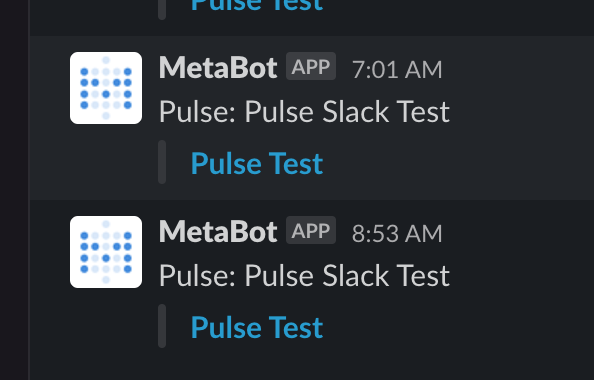
Task: Open MetaBot avatar on the 8:53 AM message
Action: coord(106,252)
